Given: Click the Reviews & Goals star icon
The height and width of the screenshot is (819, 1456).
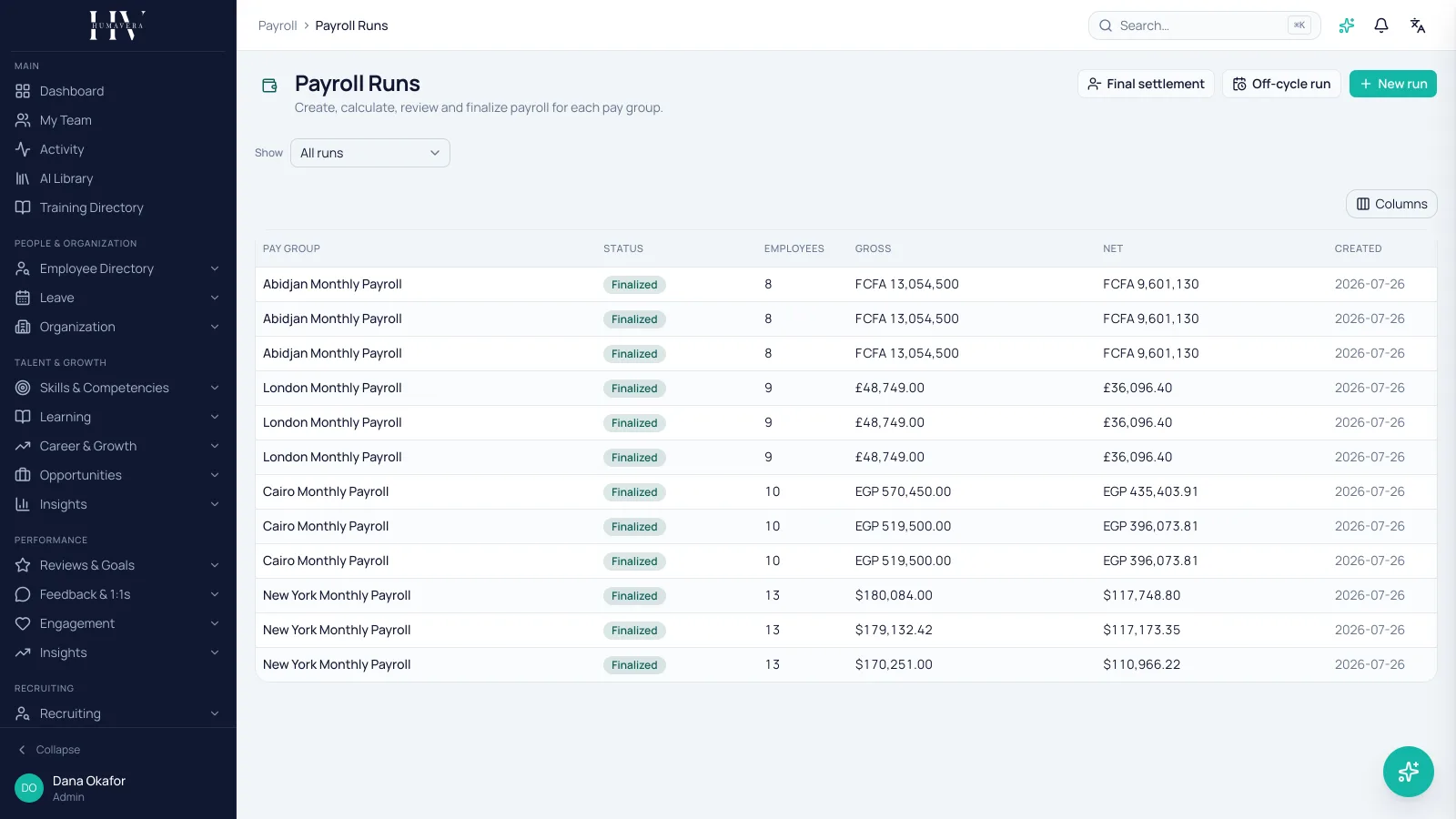Looking at the screenshot, I should tap(23, 565).
